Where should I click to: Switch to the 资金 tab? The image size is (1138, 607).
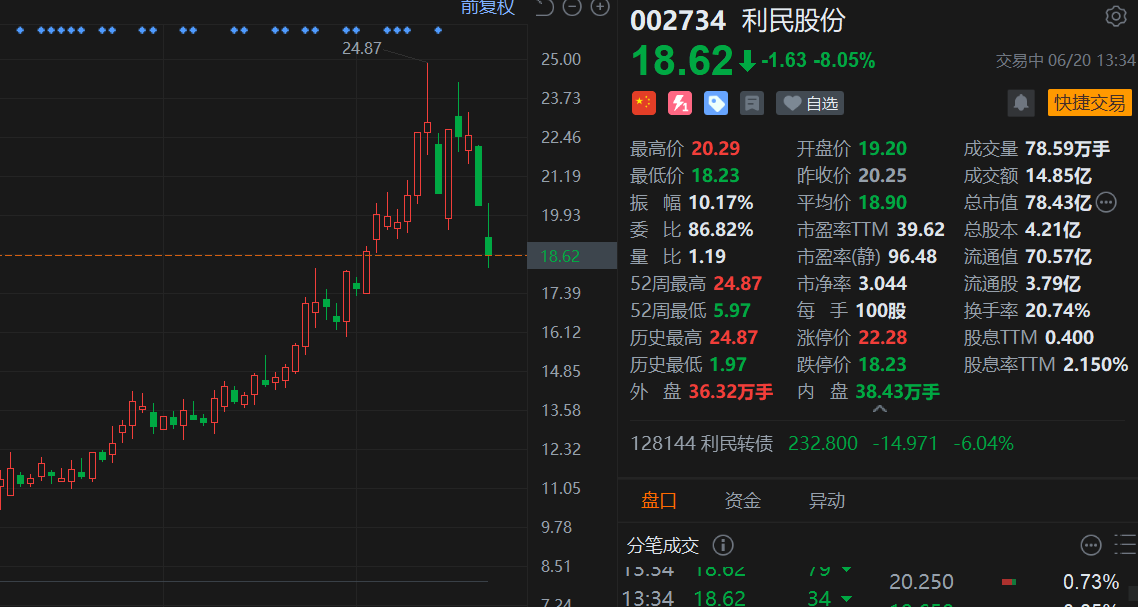743,500
